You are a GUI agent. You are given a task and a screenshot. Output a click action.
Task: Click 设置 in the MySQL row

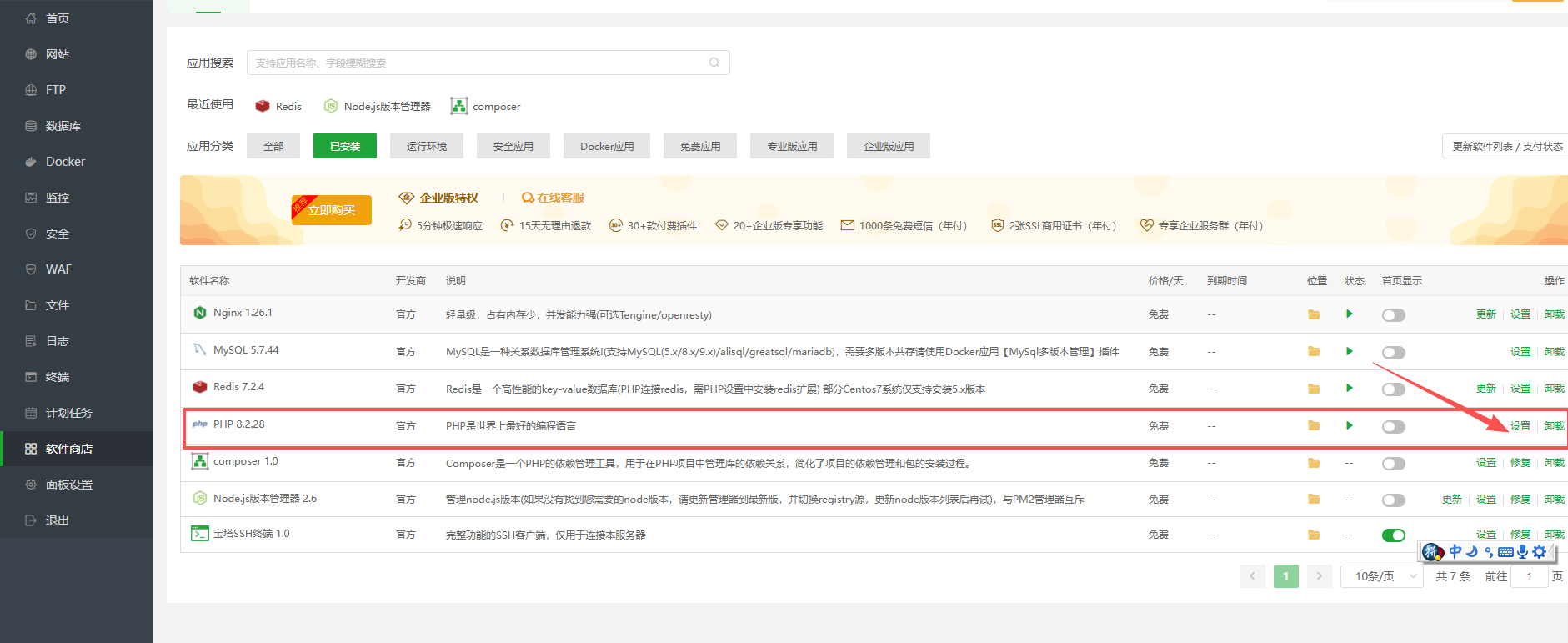(1520, 352)
